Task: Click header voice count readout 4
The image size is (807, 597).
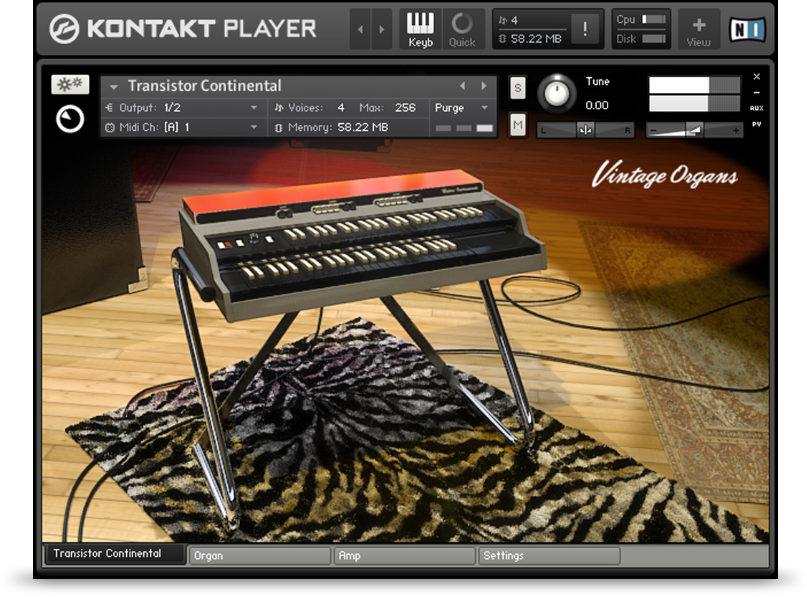Action: pyautogui.click(x=514, y=21)
